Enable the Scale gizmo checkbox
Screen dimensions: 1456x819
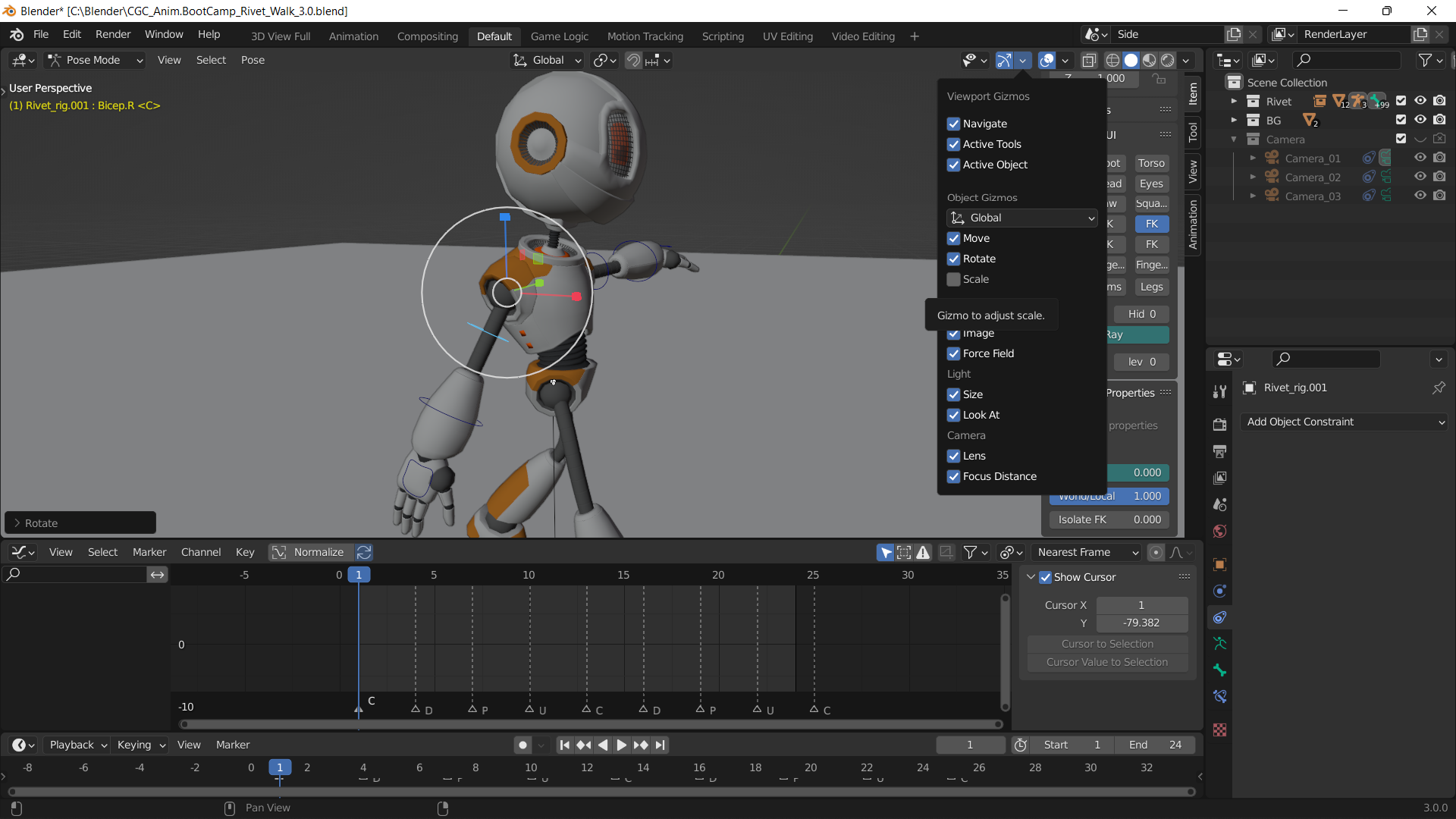tap(954, 280)
